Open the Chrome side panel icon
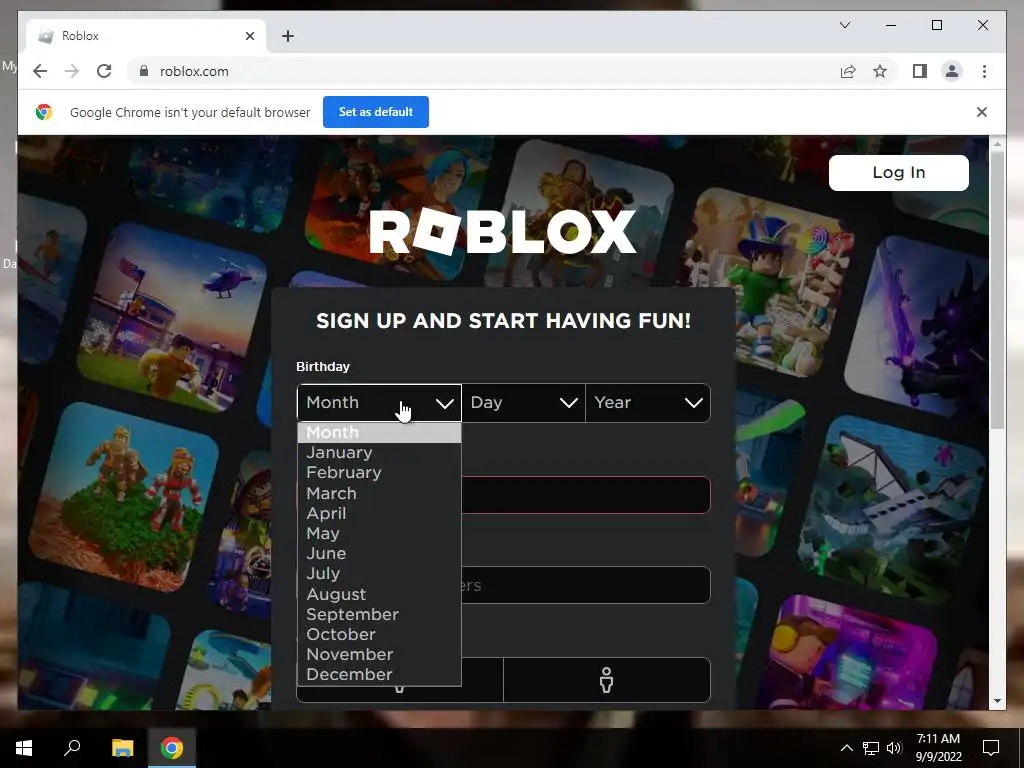Viewport: 1024px width, 768px height. pos(920,71)
